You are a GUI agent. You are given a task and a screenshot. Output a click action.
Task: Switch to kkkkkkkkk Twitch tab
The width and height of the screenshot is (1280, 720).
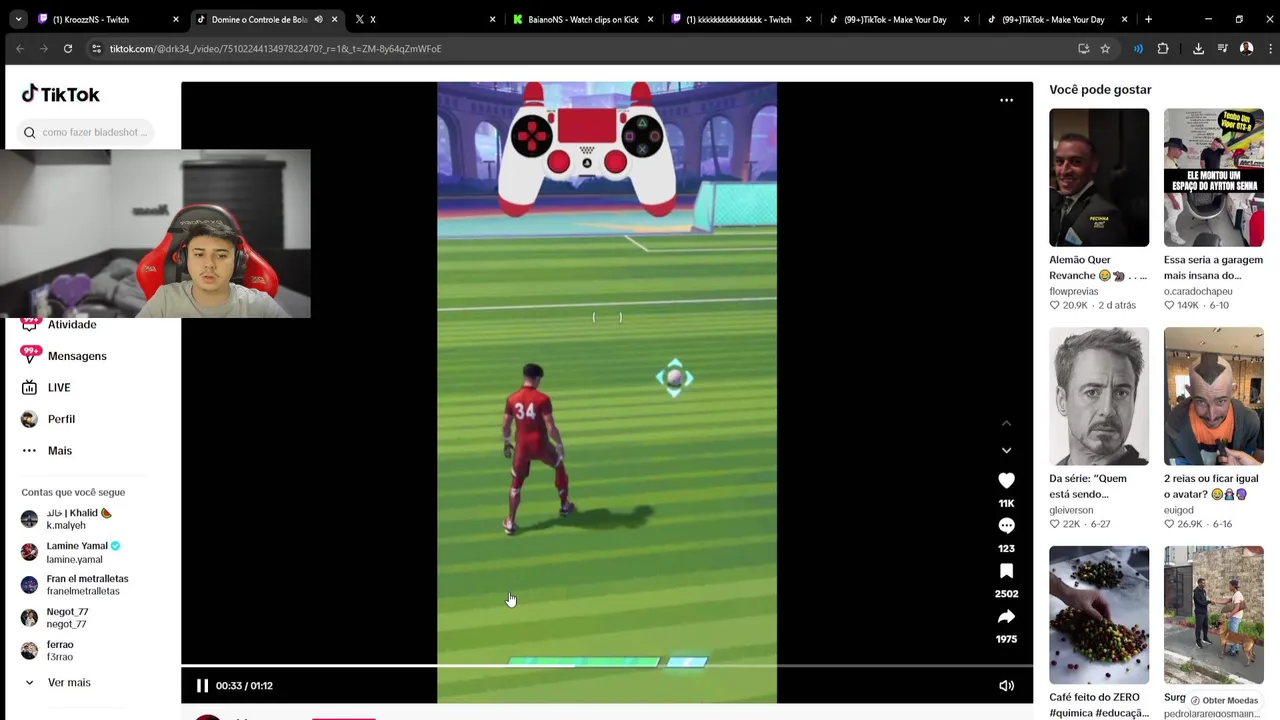740,19
